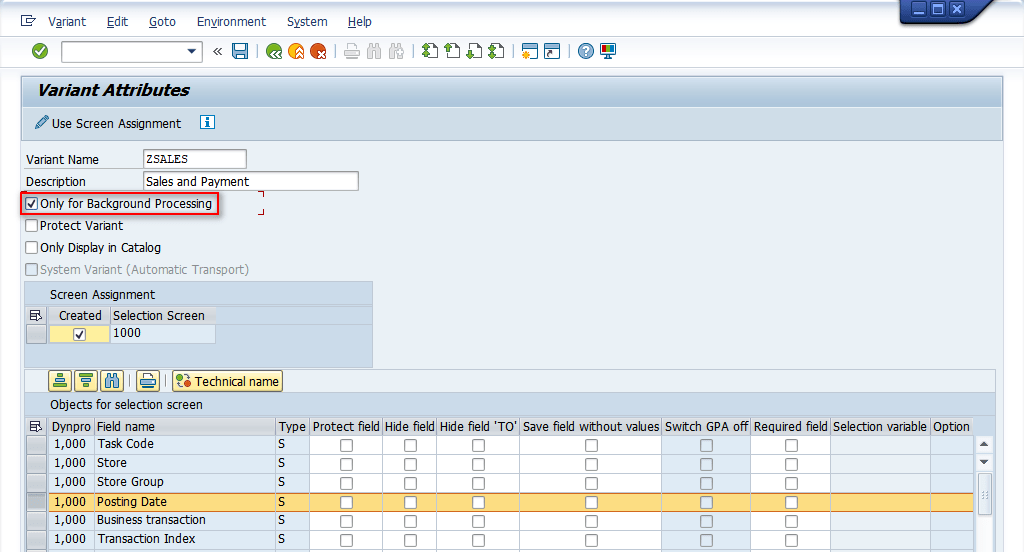Click the red Cancel icon
This screenshot has width=1024, height=552.
point(318,51)
